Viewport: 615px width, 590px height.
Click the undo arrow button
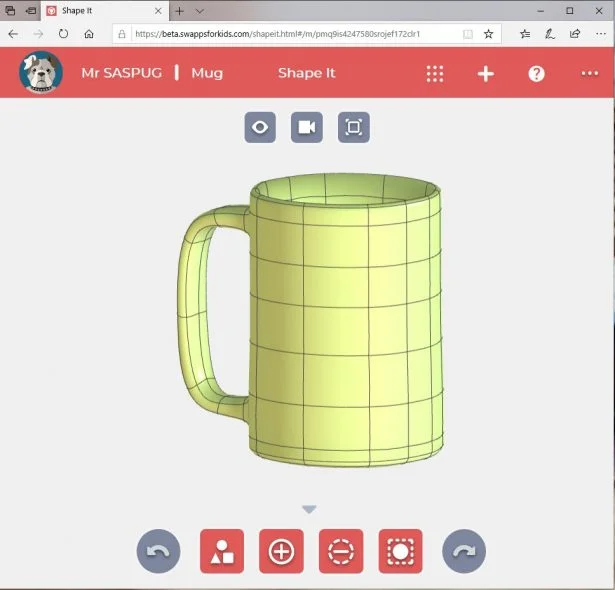point(158,551)
